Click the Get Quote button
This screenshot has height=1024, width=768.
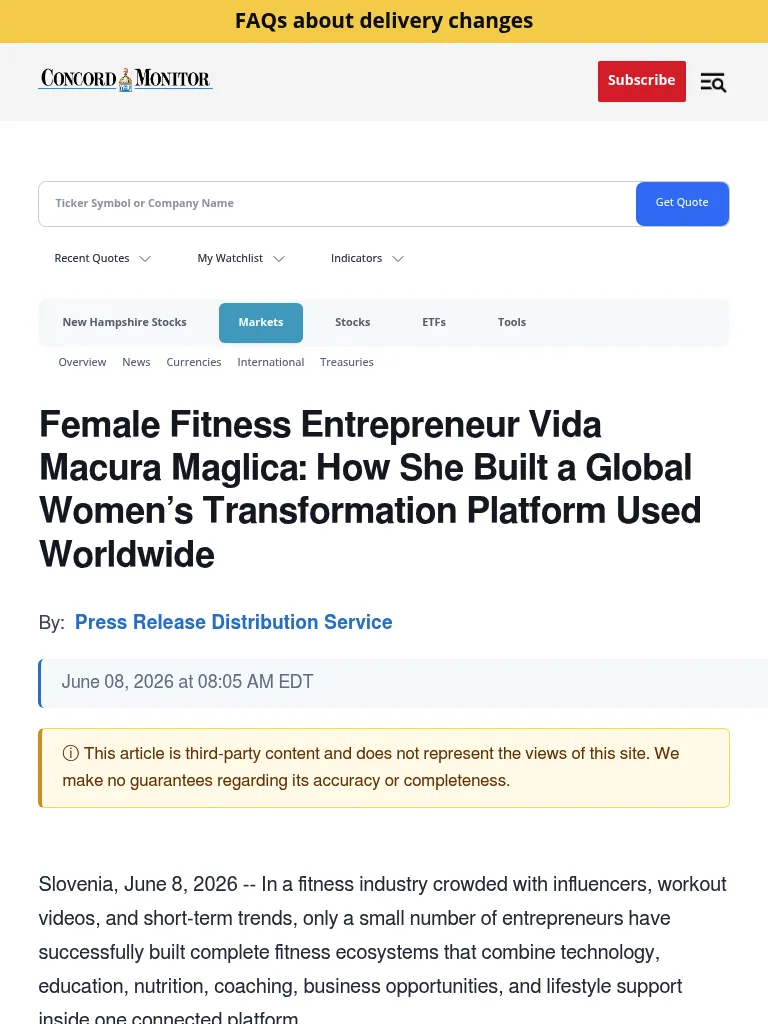click(682, 203)
